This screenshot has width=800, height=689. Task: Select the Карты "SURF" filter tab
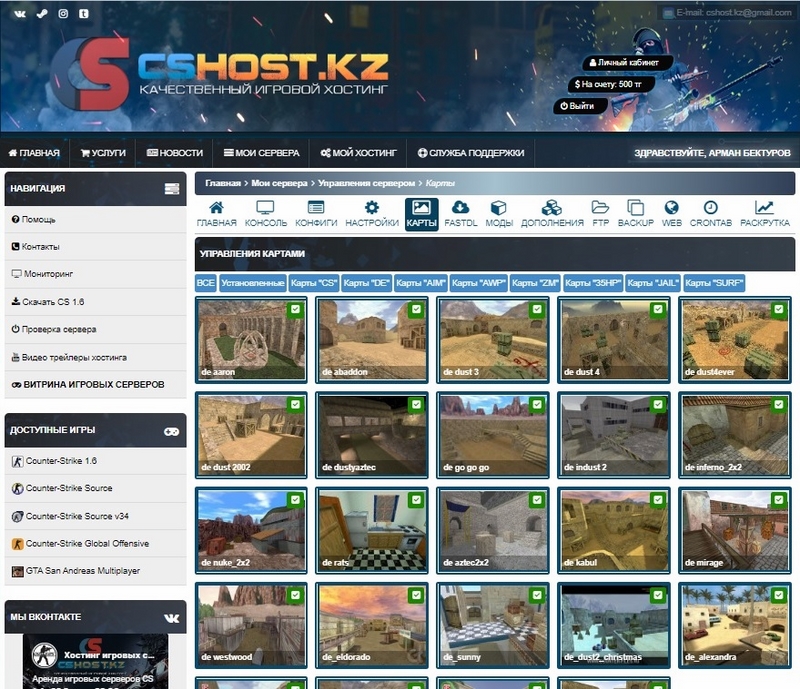[714, 283]
